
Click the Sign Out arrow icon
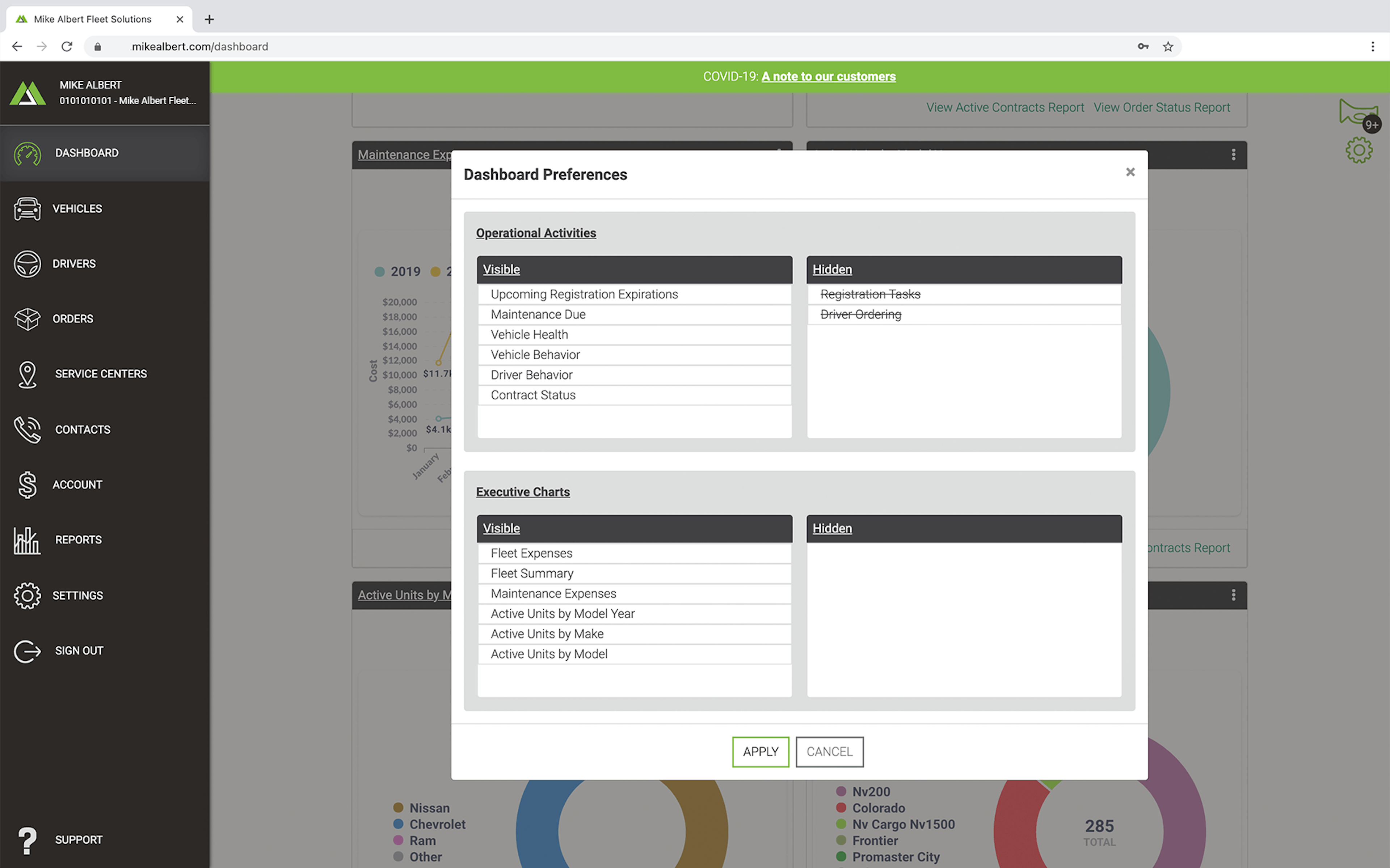(x=27, y=651)
